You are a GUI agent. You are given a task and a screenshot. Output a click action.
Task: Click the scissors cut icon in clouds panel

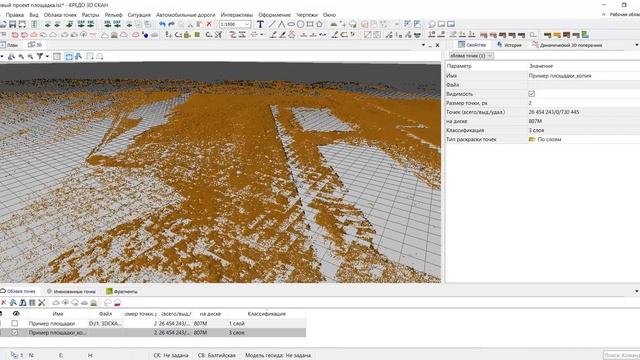tap(42, 302)
